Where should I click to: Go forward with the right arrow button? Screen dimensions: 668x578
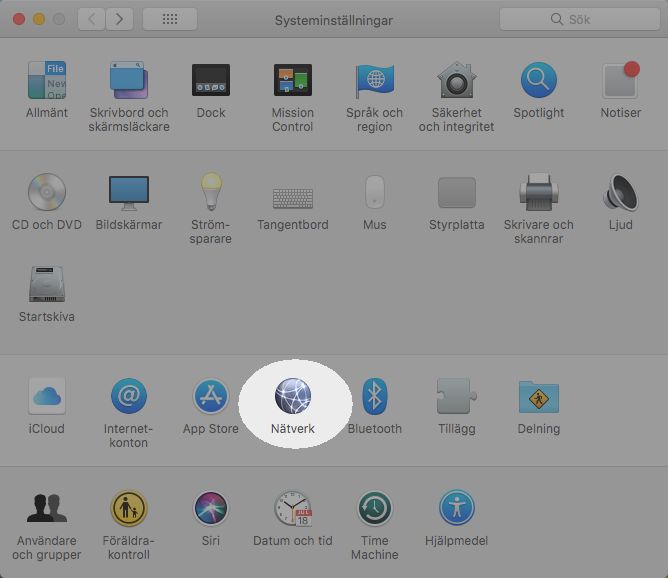[x=119, y=19]
